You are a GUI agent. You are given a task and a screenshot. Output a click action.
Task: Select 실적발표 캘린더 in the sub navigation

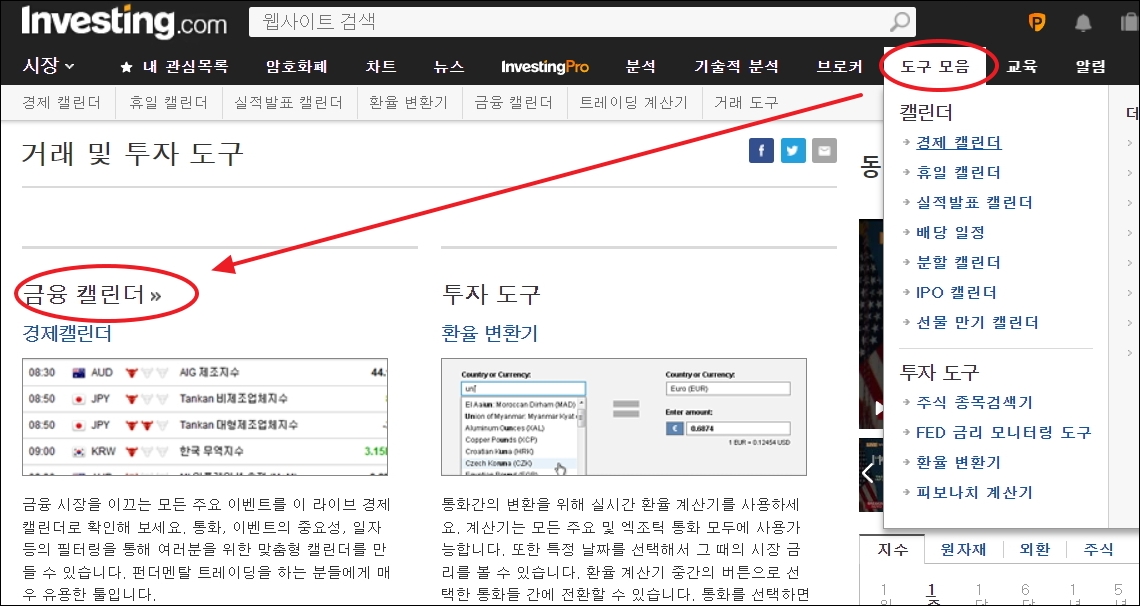289,103
